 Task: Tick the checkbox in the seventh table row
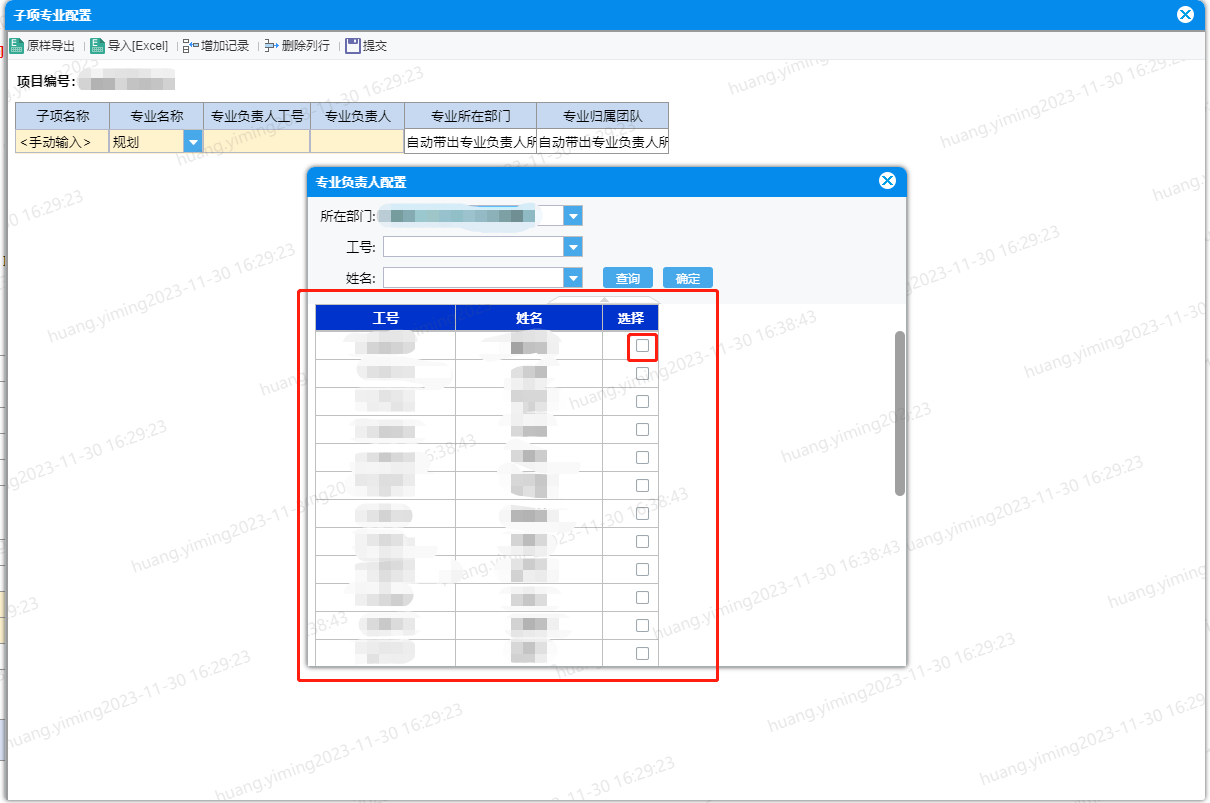[642, 514]
